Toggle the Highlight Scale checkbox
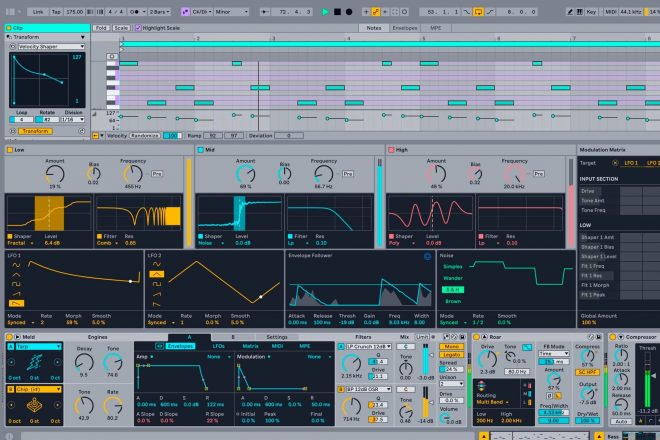This screenshot has width=660, height=440. coord(138,28)
